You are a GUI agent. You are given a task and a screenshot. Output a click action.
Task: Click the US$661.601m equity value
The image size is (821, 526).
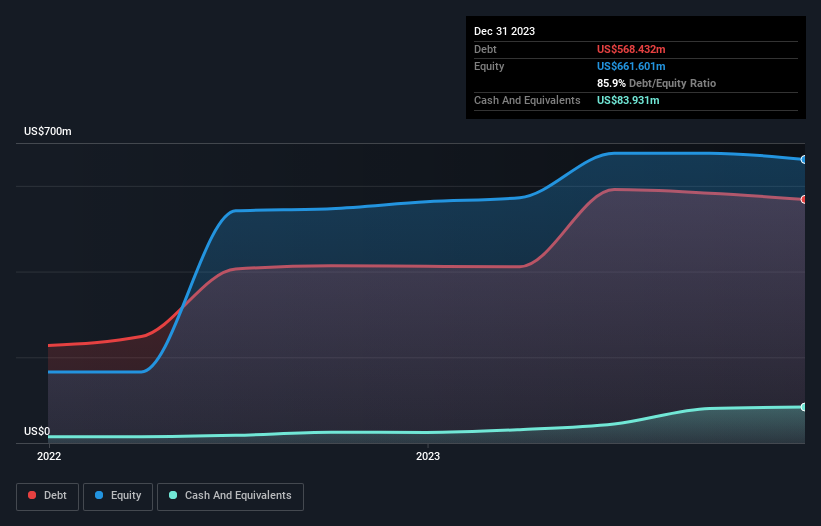631,66
